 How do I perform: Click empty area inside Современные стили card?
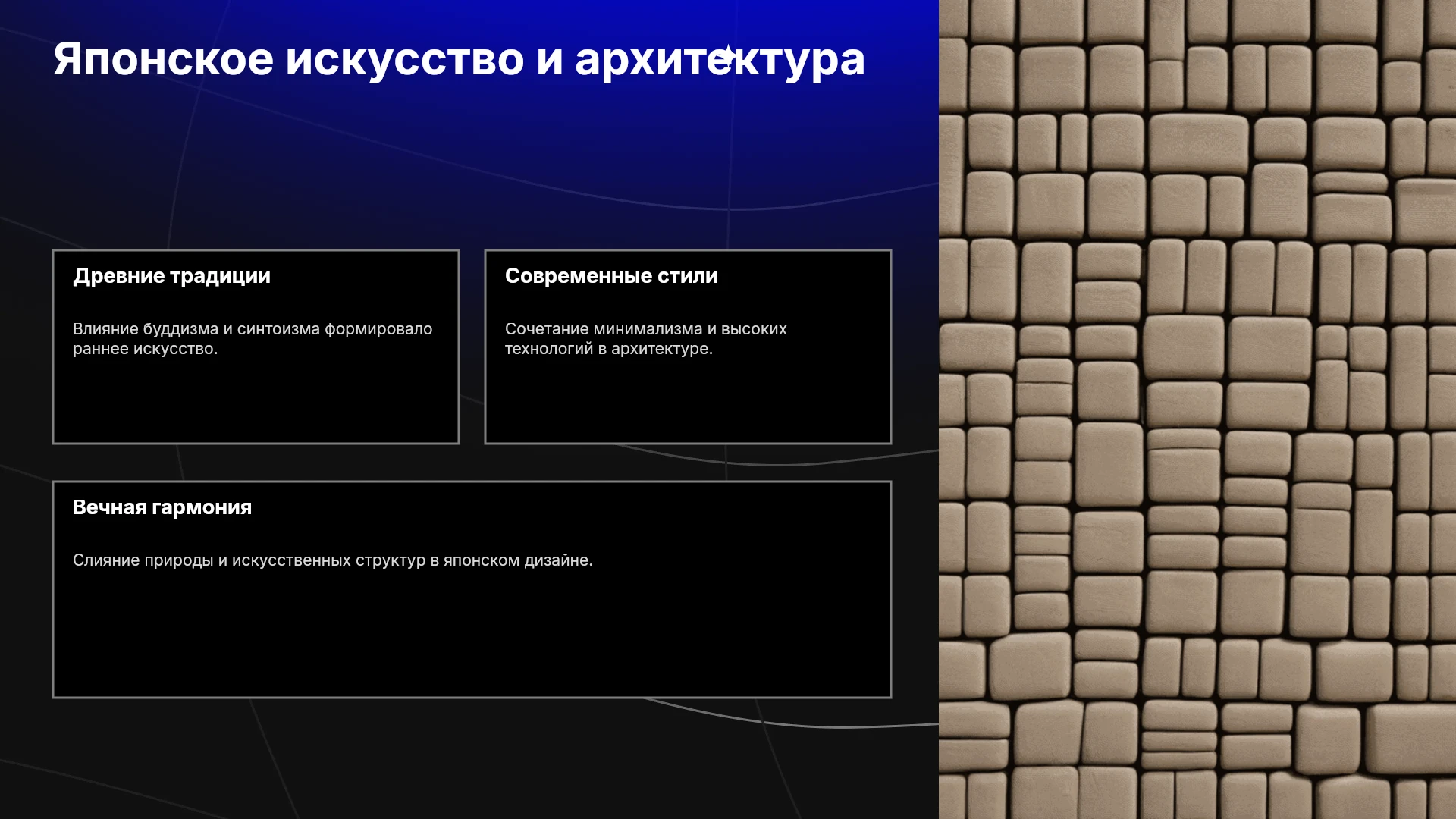pyautogui.click(x=688, y=402)
